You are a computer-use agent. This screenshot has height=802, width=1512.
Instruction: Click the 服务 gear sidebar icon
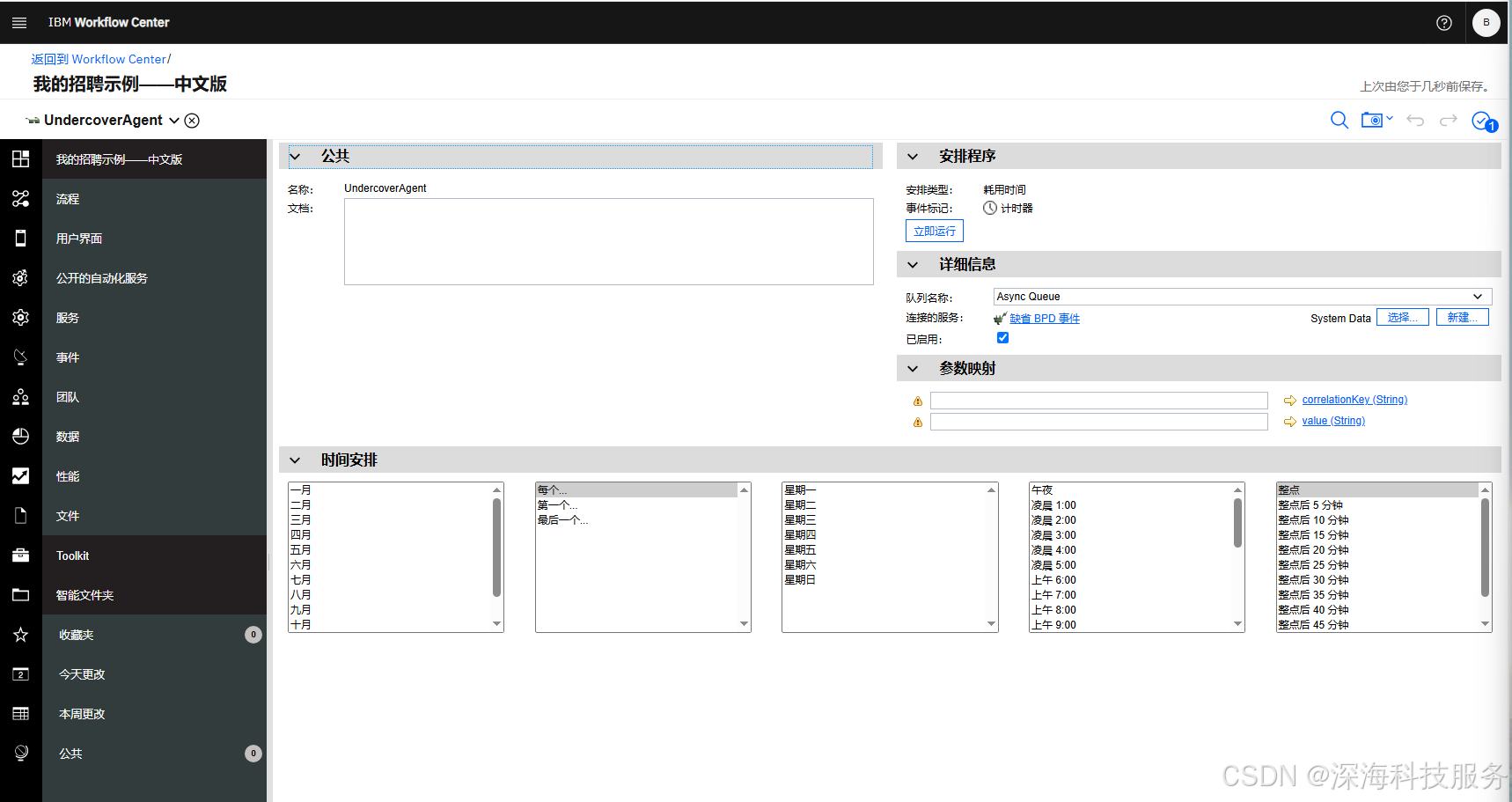21,318
